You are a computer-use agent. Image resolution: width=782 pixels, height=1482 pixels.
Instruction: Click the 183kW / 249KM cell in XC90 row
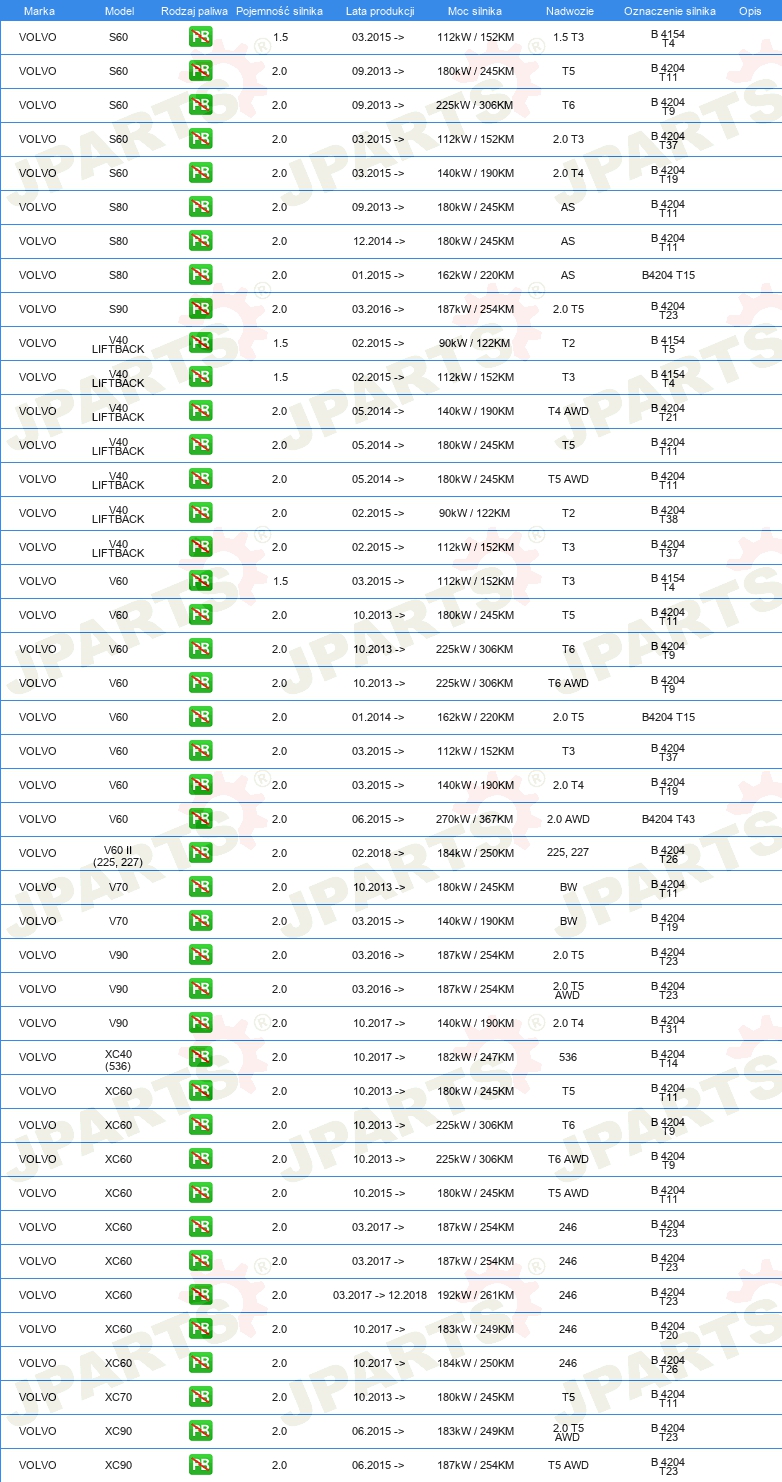click(475, 1432)
